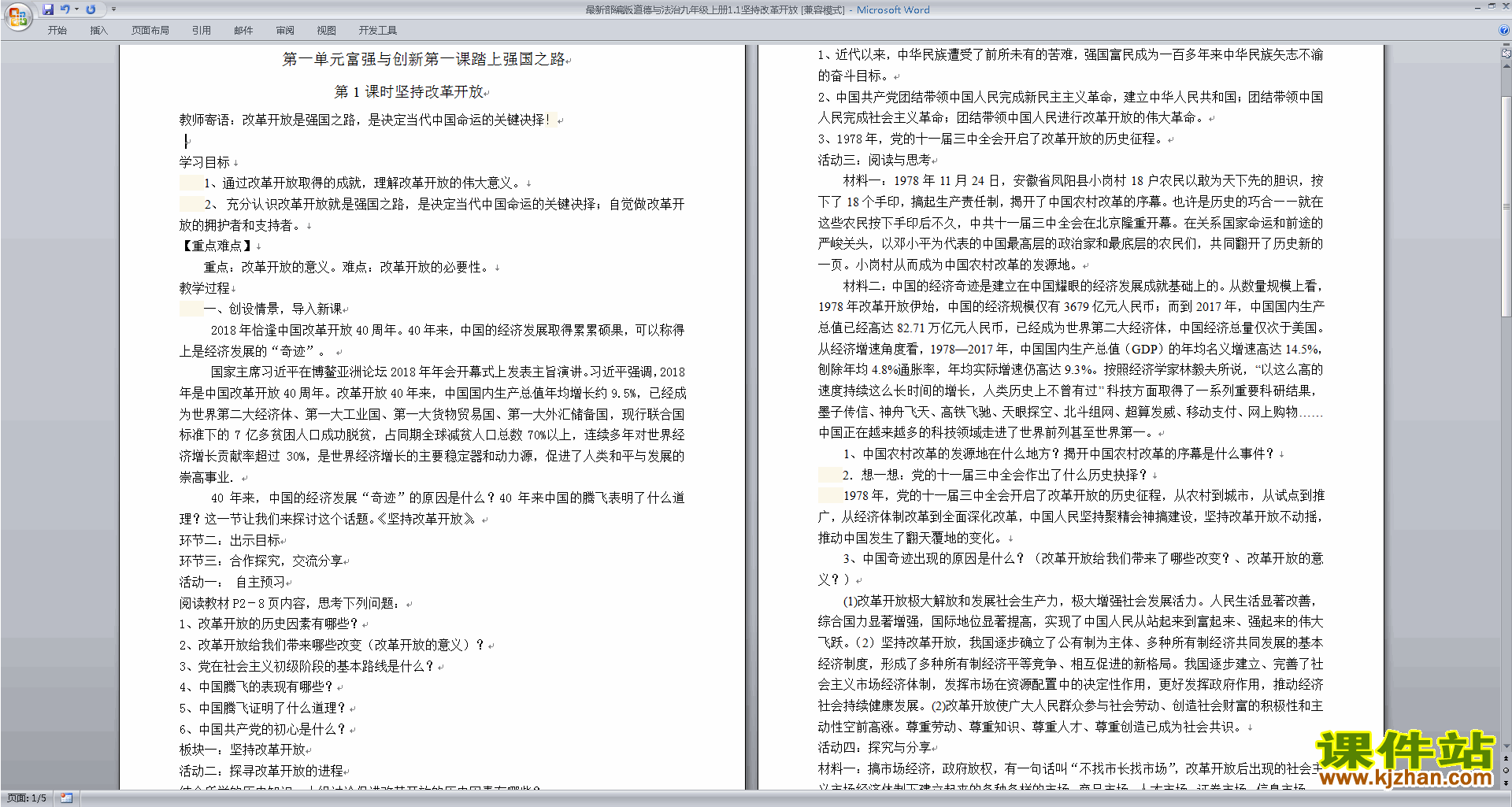Redo or repeat the last action
The width and height of the screenshot is (1512, 807).
[91, 9]
